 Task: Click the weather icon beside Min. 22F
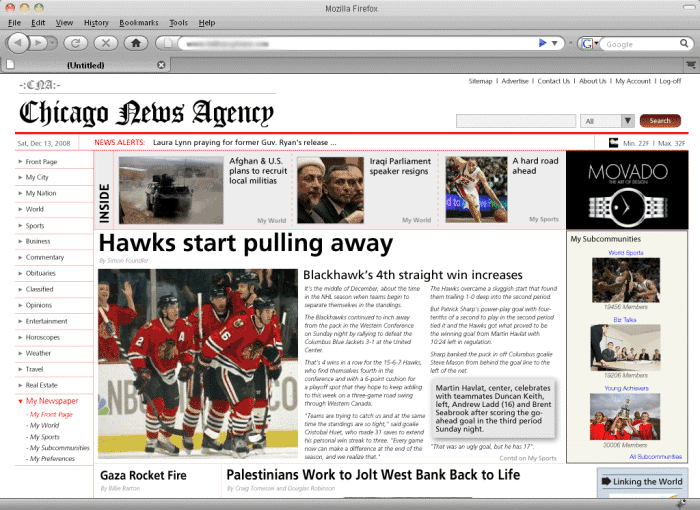(x=614, y=143)
